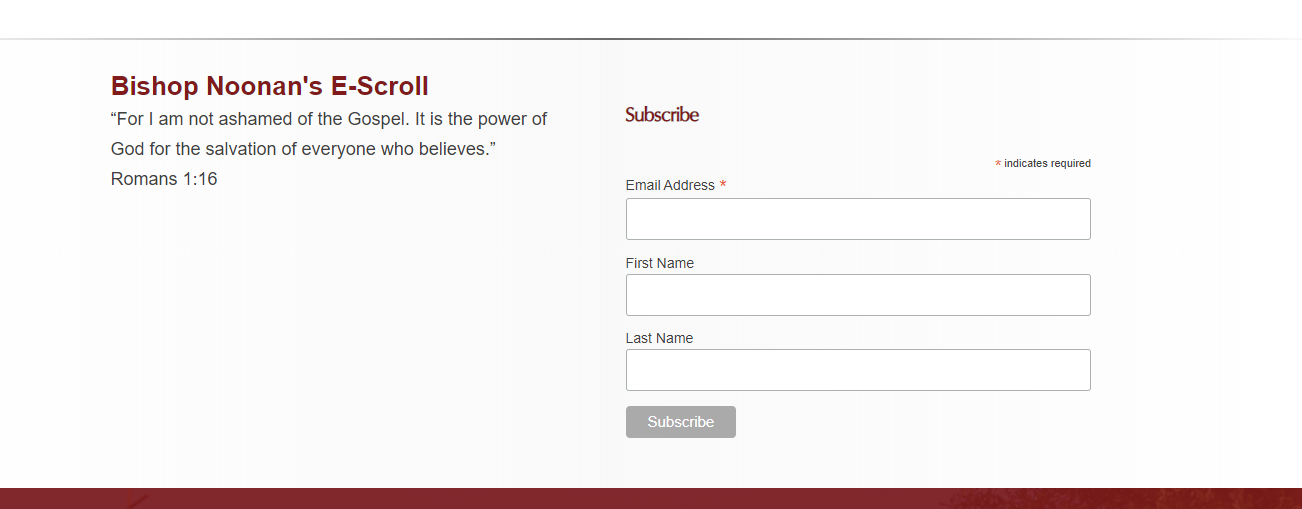Click the Bishop Noonan's E-Scroll heading

[269, 86]
